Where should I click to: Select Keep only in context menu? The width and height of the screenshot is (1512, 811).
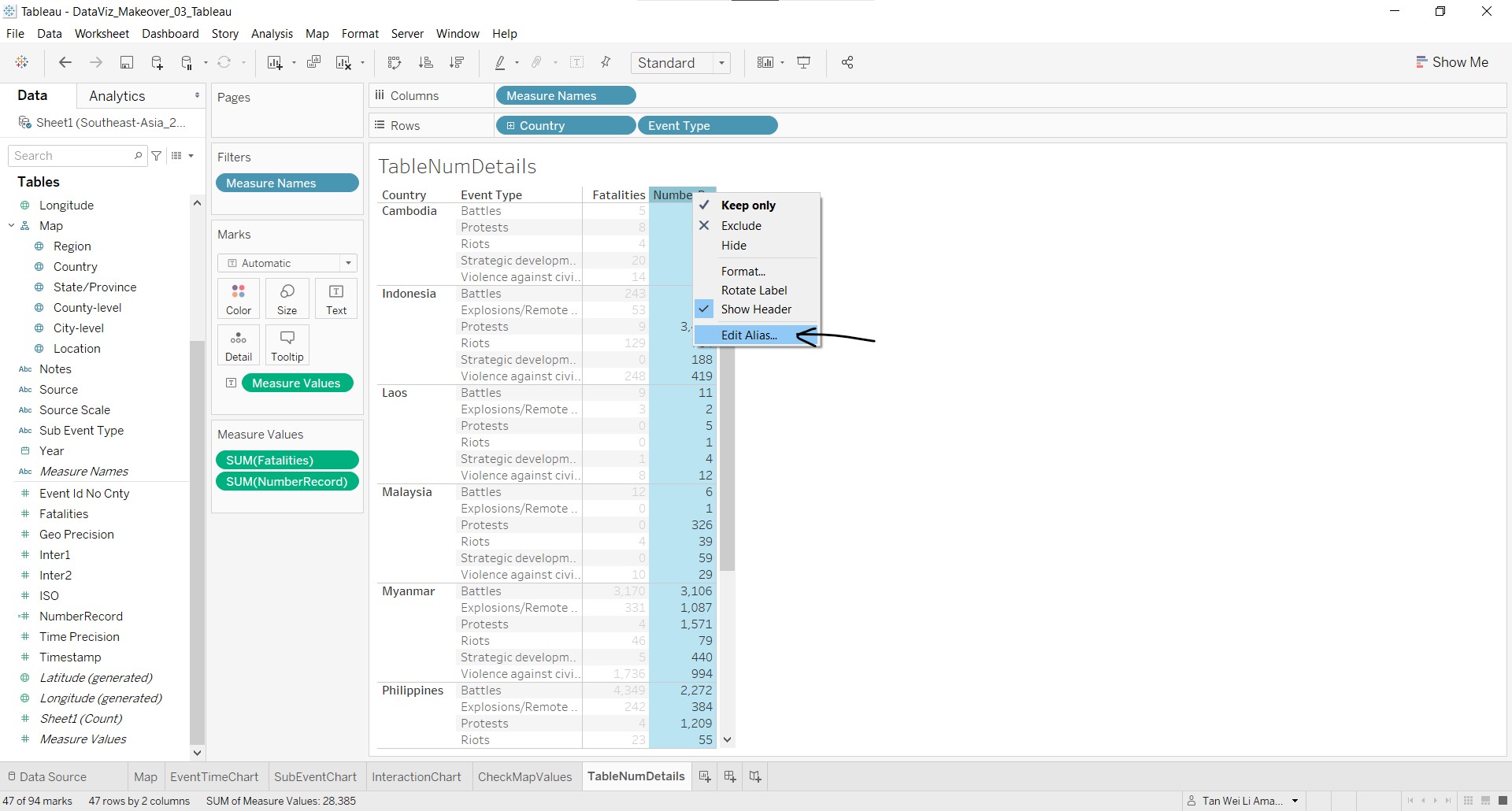tap(748, 206)
